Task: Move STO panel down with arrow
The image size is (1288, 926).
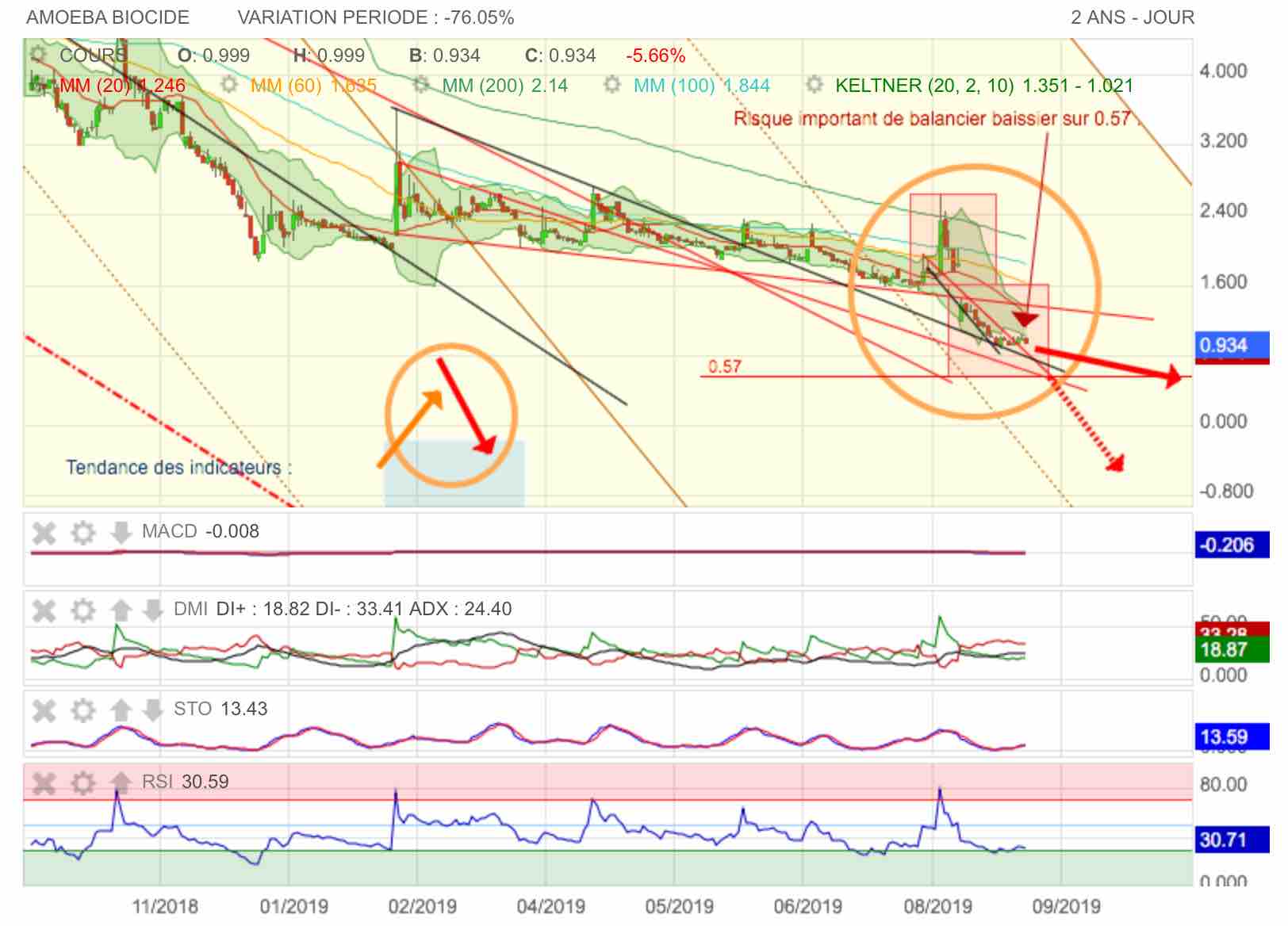Action: [x=152, y=710]
